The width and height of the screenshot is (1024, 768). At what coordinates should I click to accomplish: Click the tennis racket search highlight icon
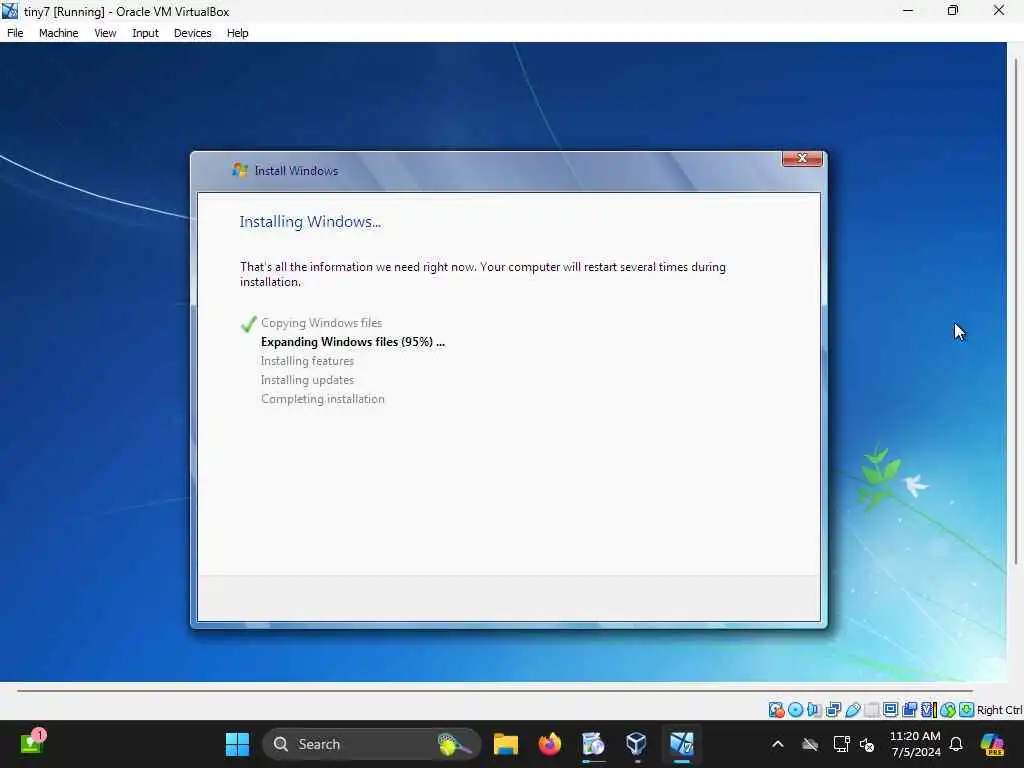pyautogui.click(x=453, y=744)
